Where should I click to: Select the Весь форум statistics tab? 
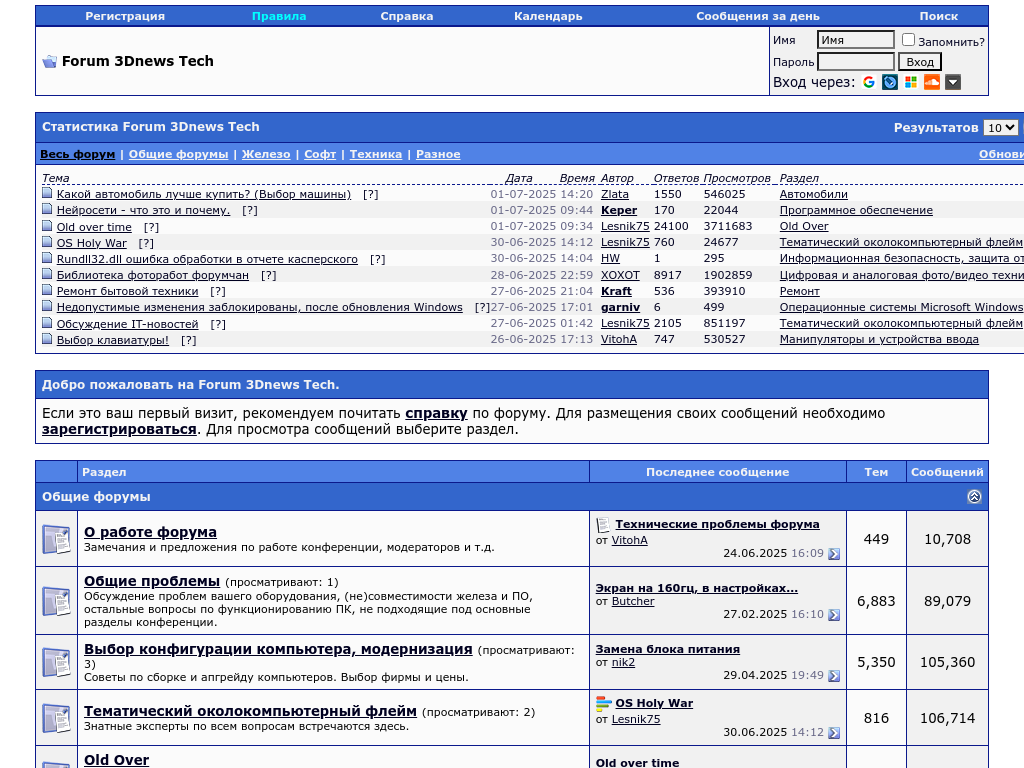78,154
